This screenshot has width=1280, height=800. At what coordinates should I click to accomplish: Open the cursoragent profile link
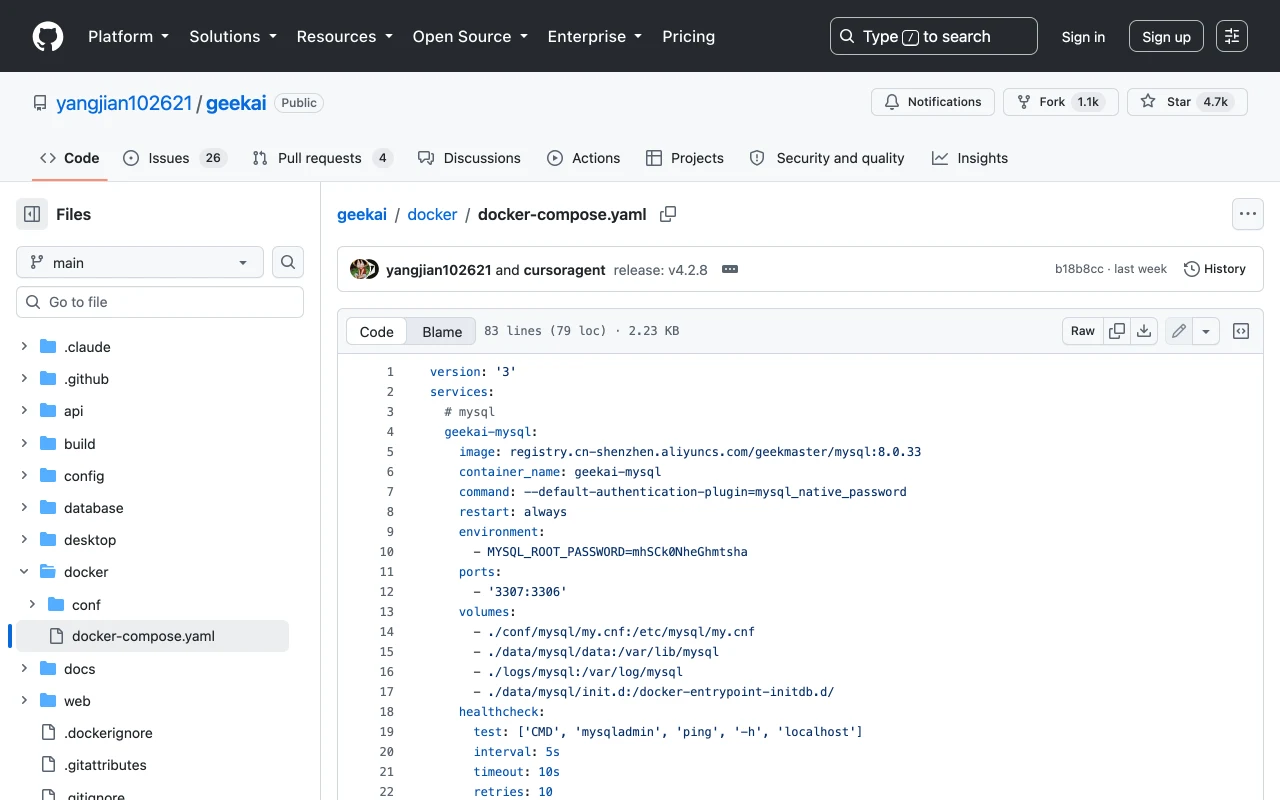point(565,270)
